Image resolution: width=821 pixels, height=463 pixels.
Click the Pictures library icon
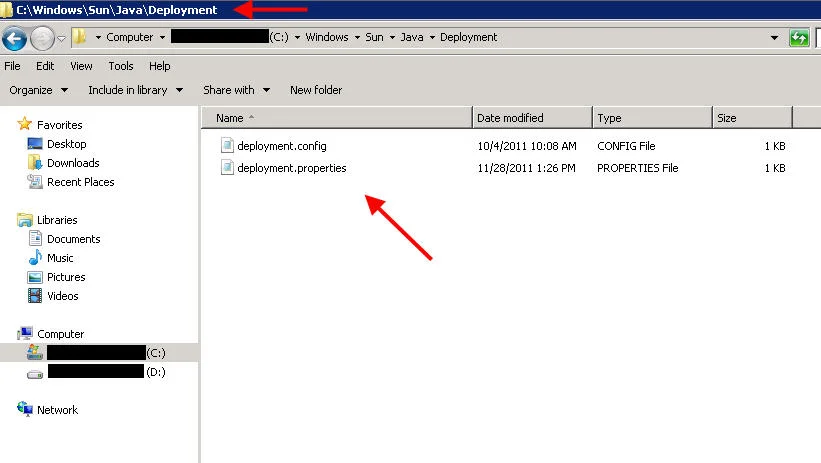[x=35, y=277]
